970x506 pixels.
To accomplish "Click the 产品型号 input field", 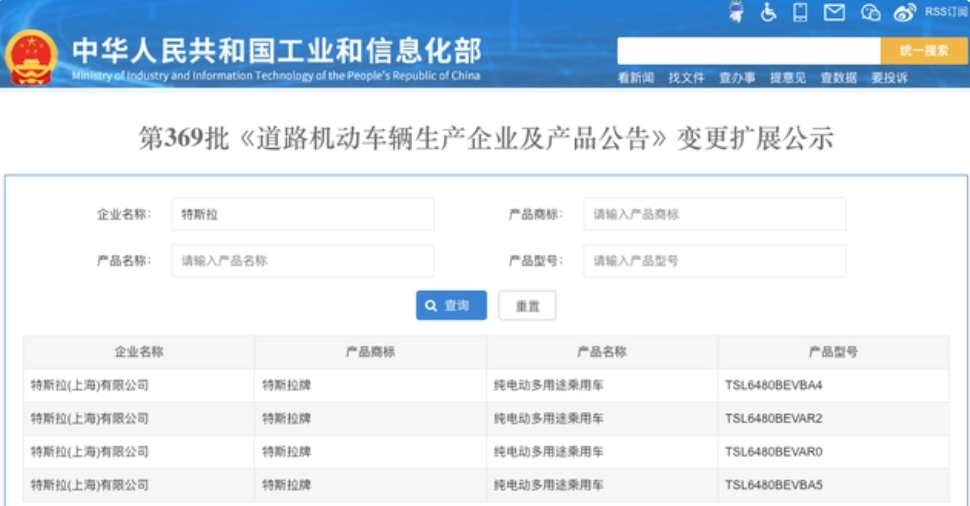I will pos(715,260).
